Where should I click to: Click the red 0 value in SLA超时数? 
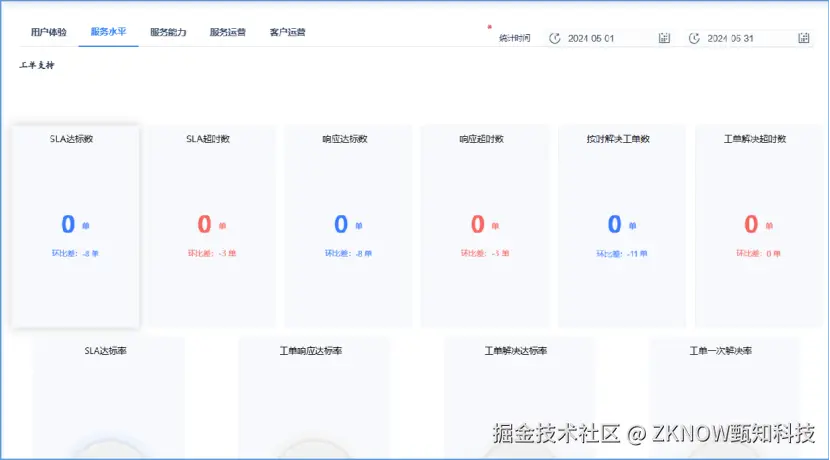205,224
